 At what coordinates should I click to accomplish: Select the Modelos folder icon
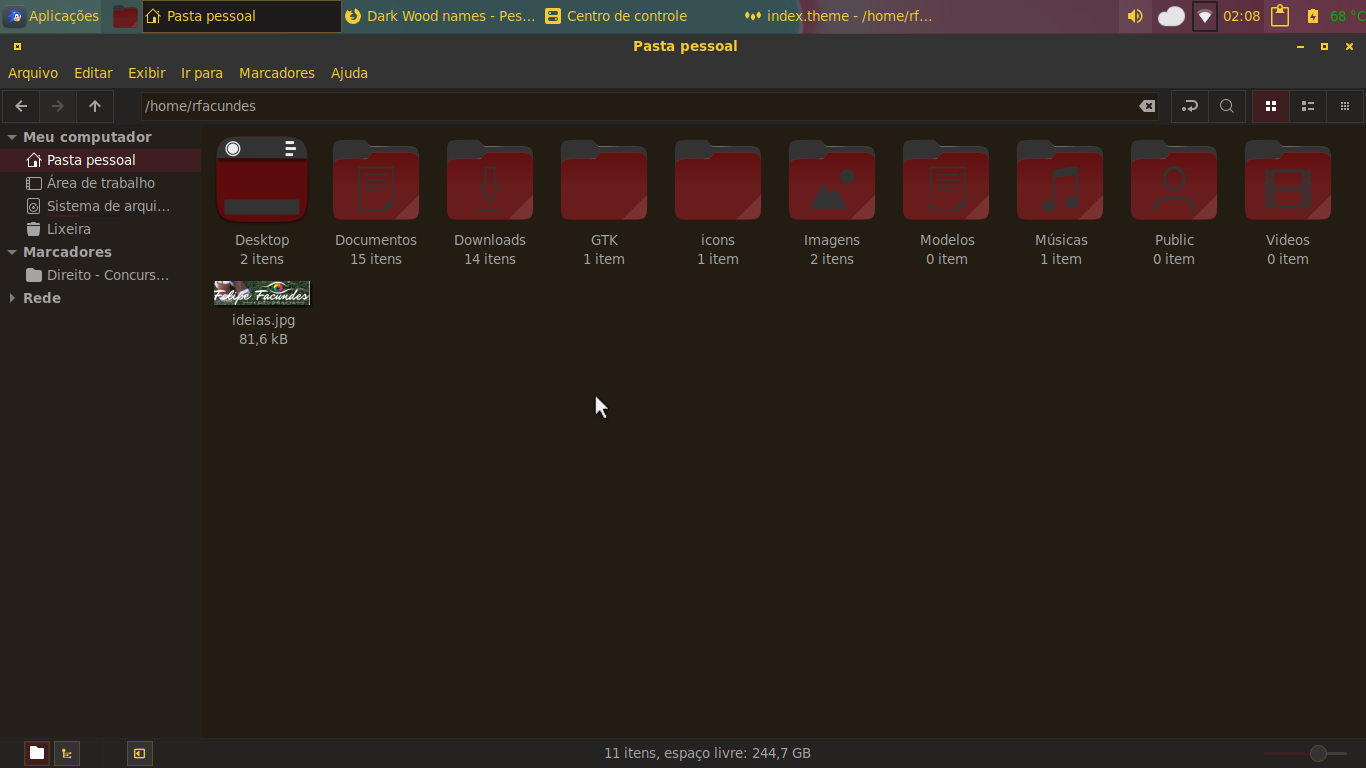click(946, 180)
